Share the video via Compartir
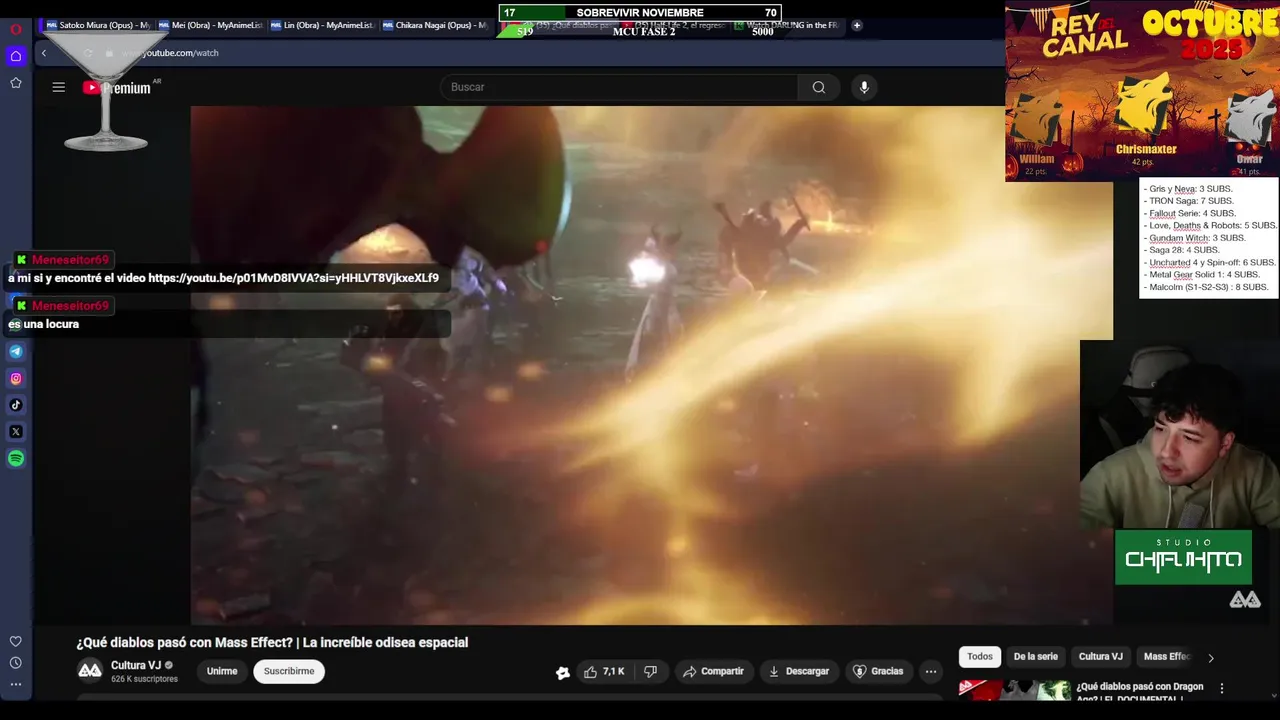Viewport: 1280px width, 720px height. click(x=713, y=672)
